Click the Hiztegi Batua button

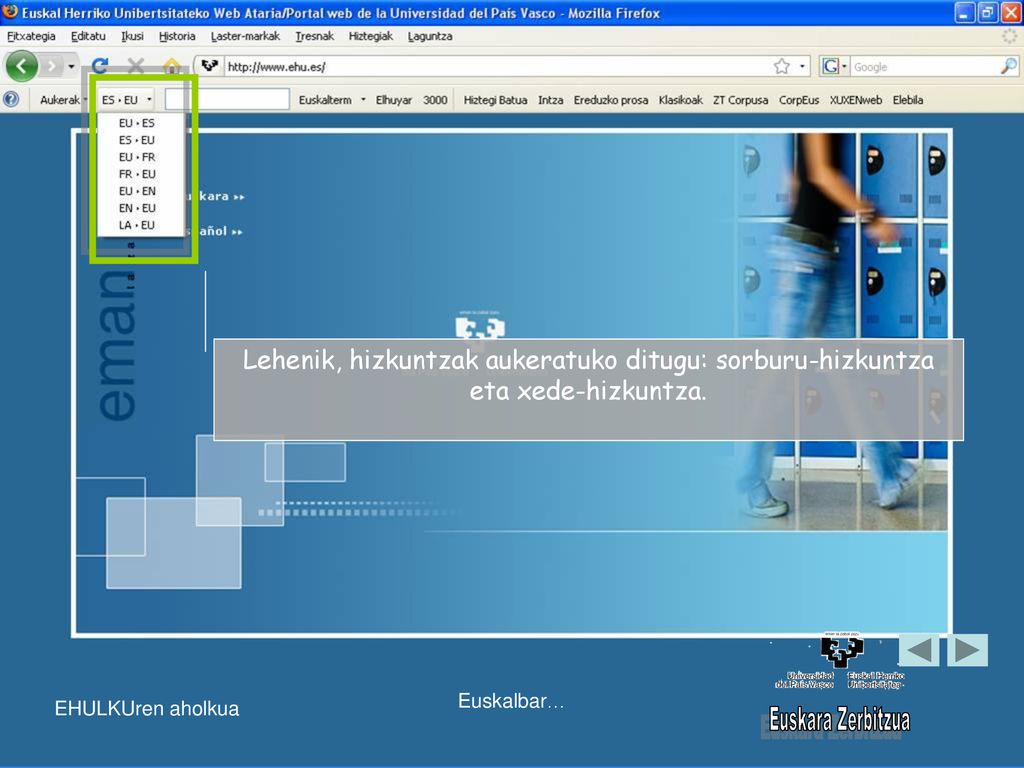coord(495,100)
